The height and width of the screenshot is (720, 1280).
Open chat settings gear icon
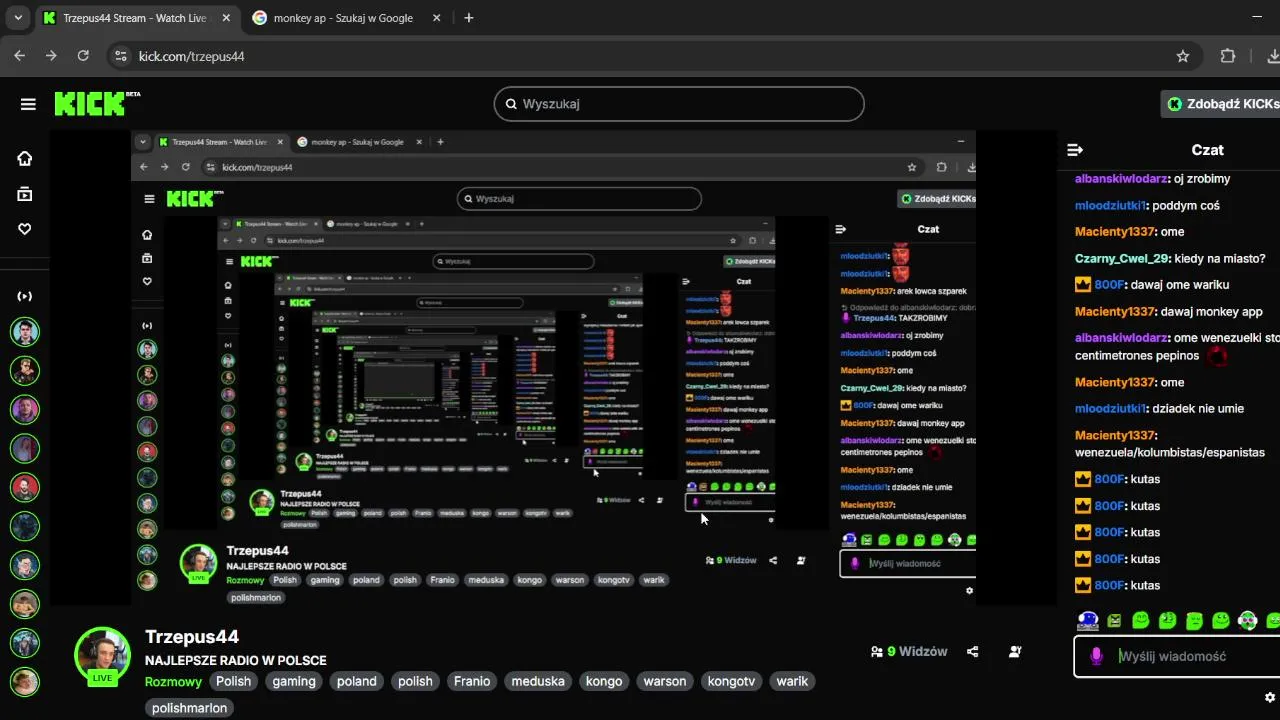point(1270,697)
